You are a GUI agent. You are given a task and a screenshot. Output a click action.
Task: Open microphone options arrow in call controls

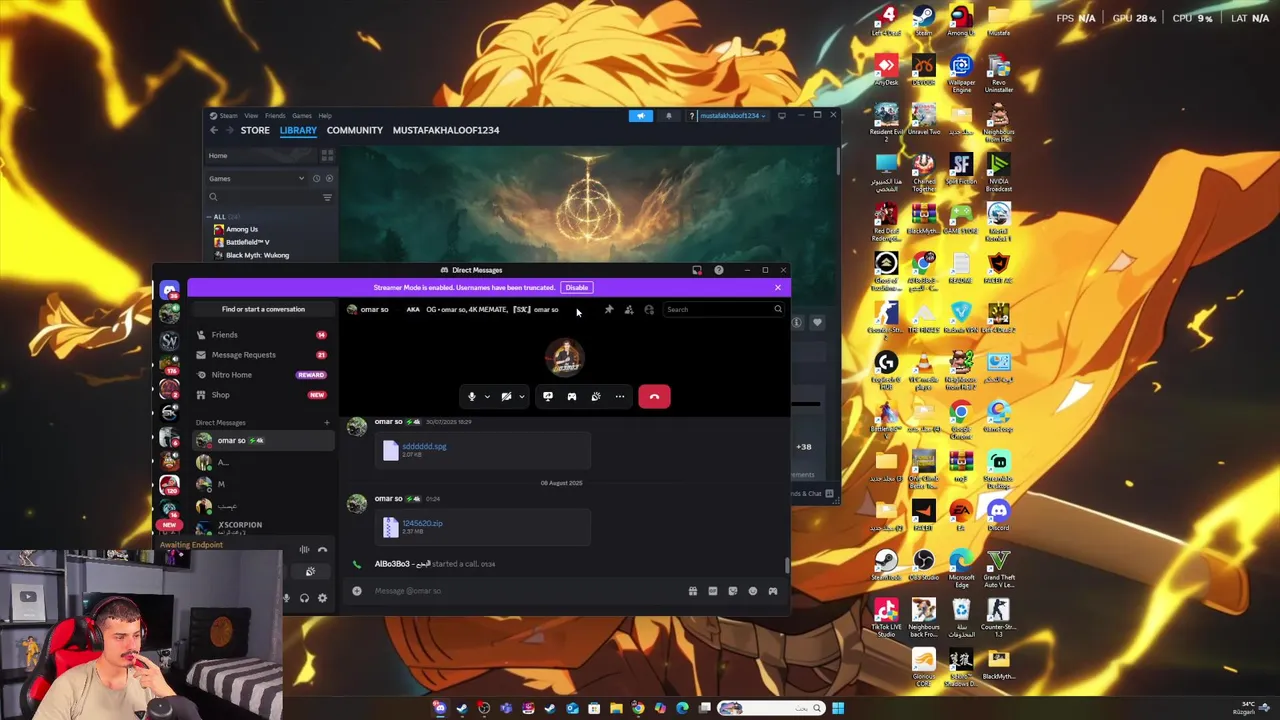[x=487, y=397]
